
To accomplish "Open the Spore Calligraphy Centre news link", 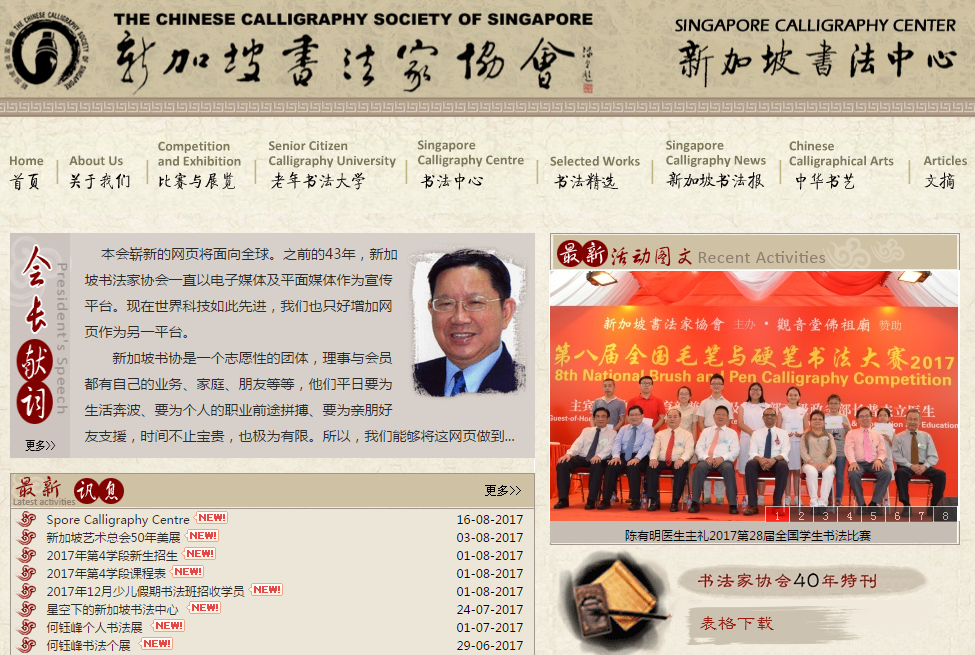I will click(117, 519).
